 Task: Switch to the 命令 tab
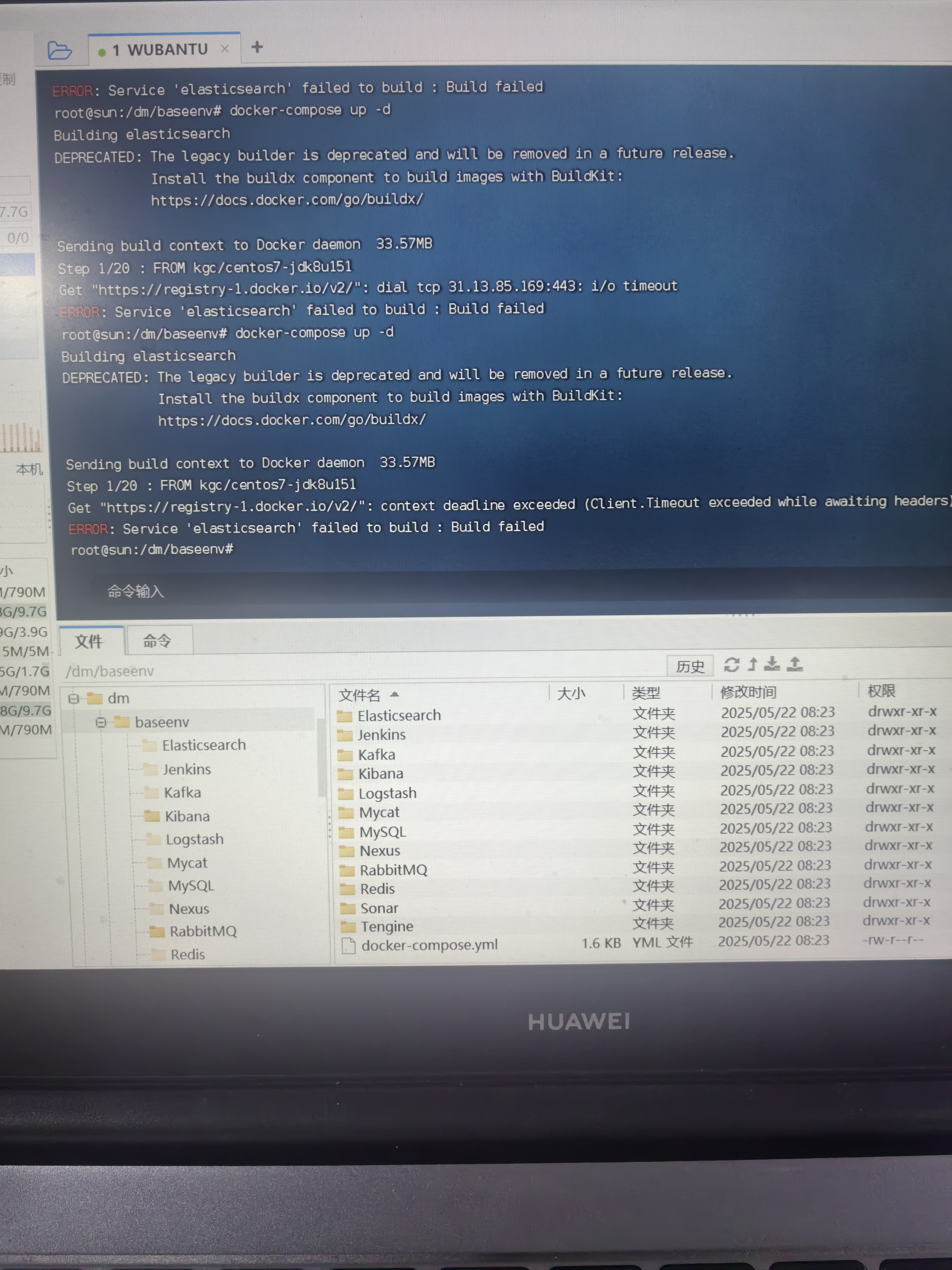157,641
